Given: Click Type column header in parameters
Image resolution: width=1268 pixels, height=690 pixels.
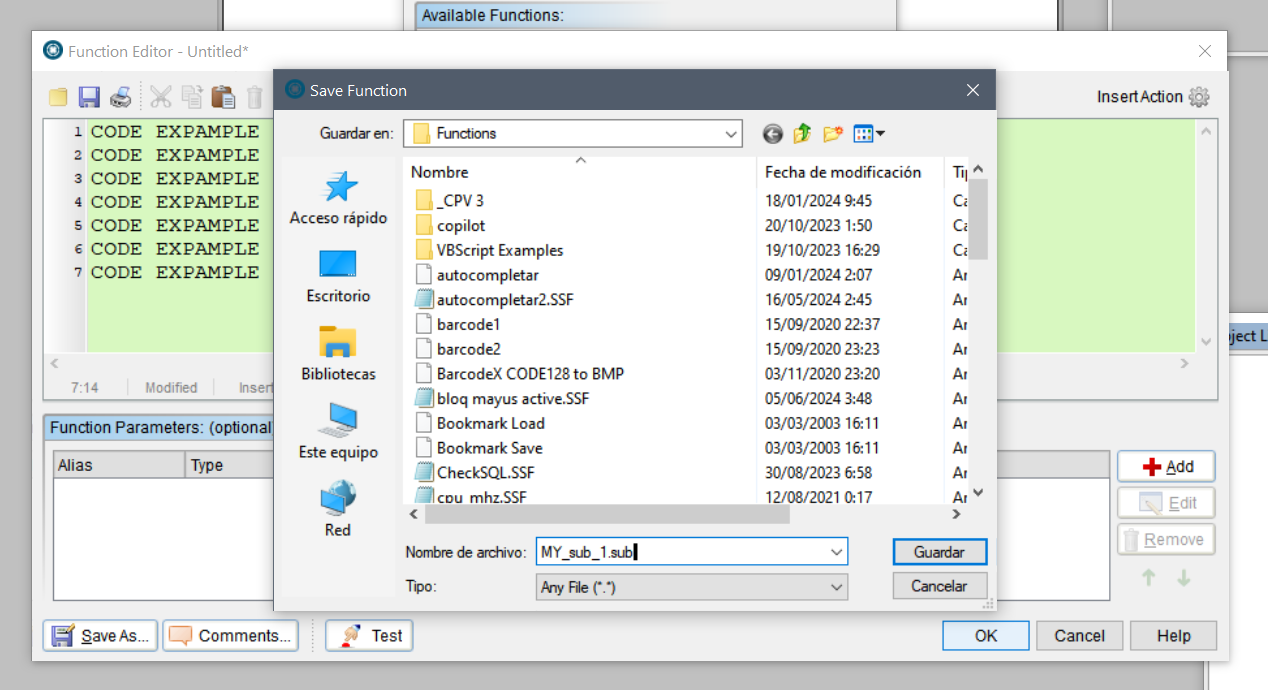Looking at the screenshot, I should tap(230, 465).
